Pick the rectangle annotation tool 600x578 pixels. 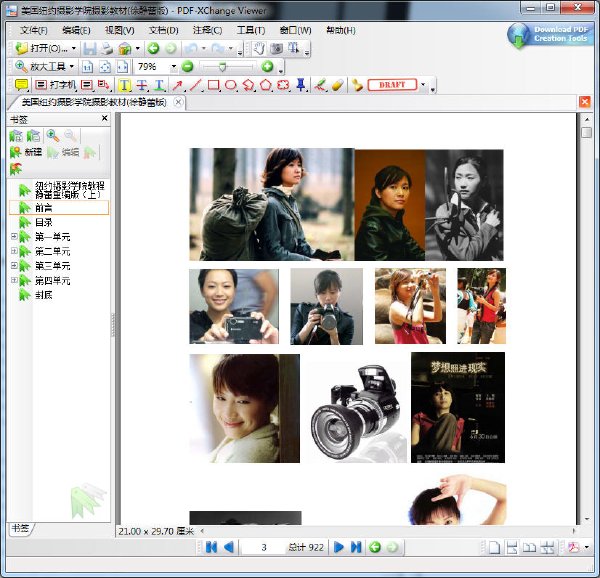point(213,85)
